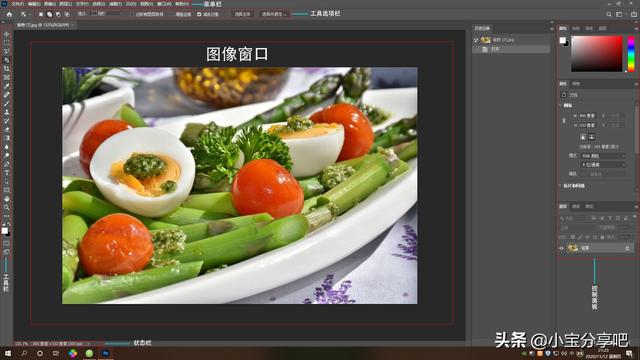Select the Clone Stamp tool
Screen dimensions: 640x360
[7, 112]
